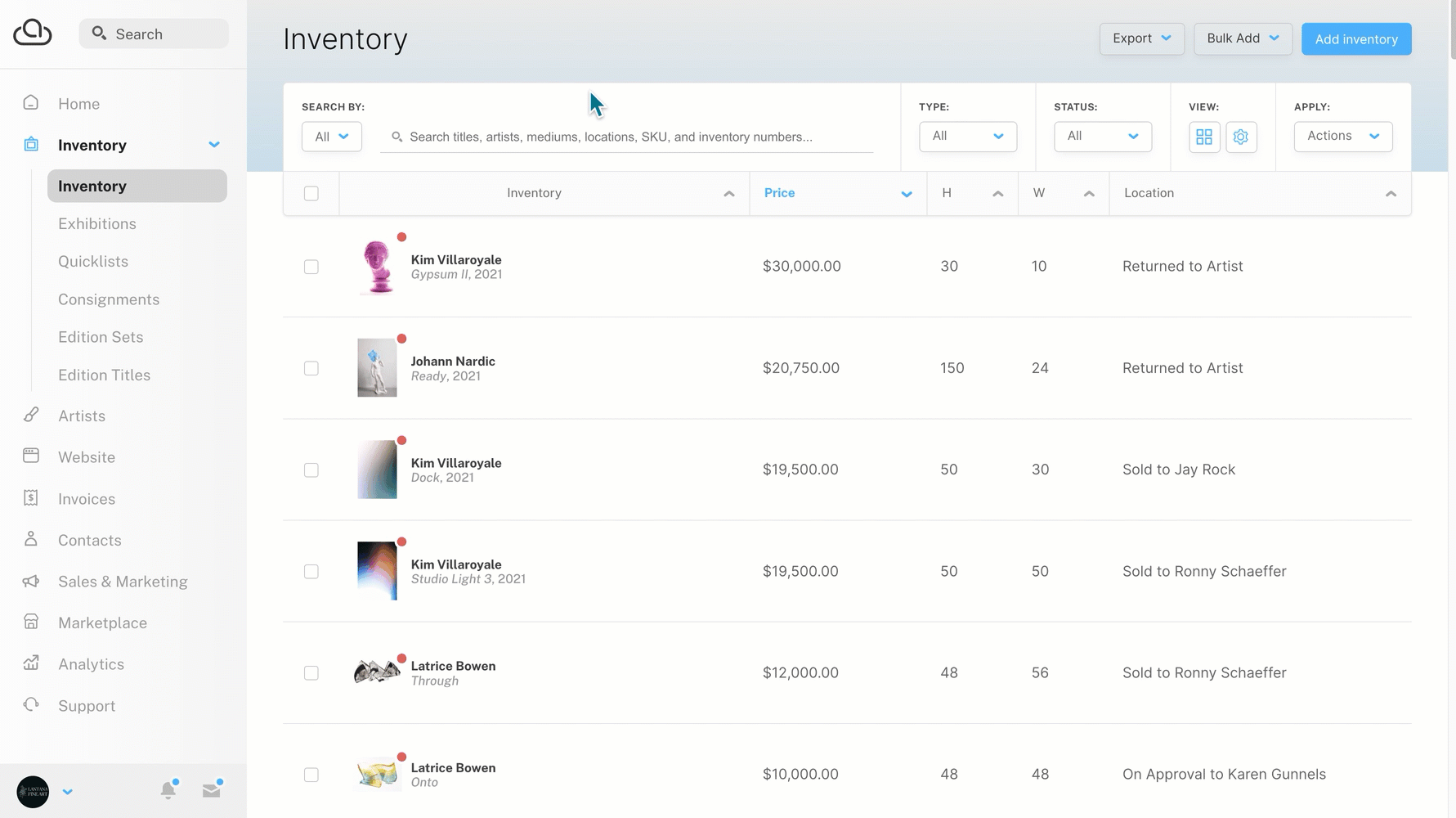The image size is (1456, 818).
Task: Open the Actions dropdown
Action: [1342, 137]
